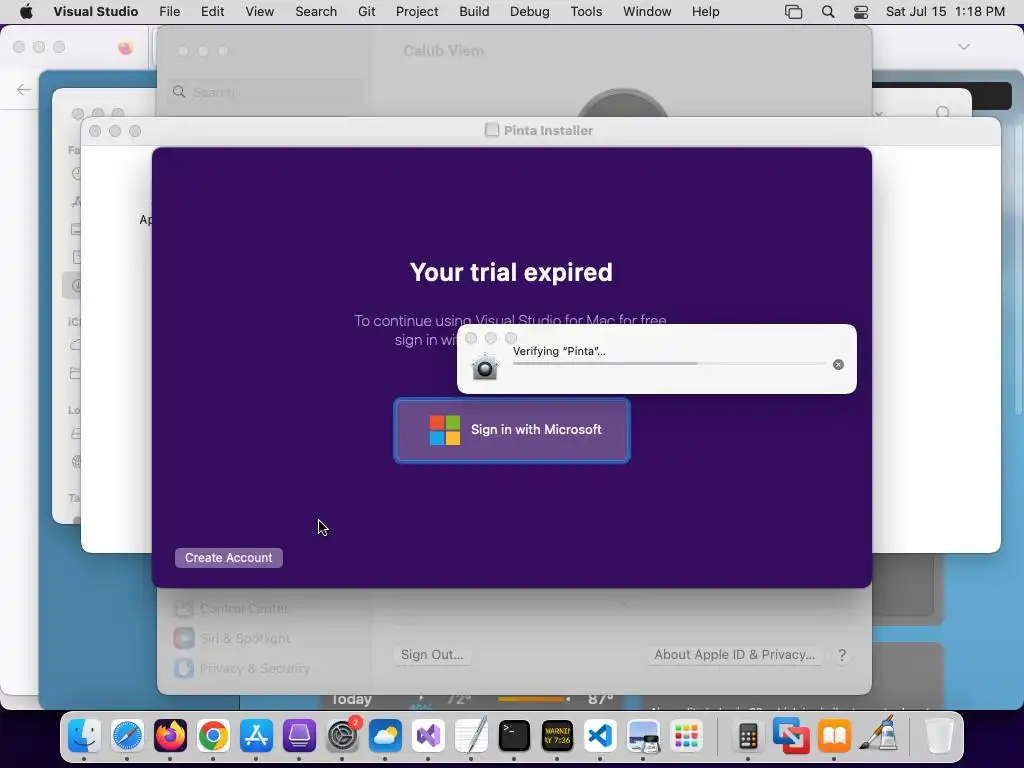Cancel the Verifying Pinta progress
This screenshot has width=1024, height=768.
pyautogui.click(x=839, y=364)
